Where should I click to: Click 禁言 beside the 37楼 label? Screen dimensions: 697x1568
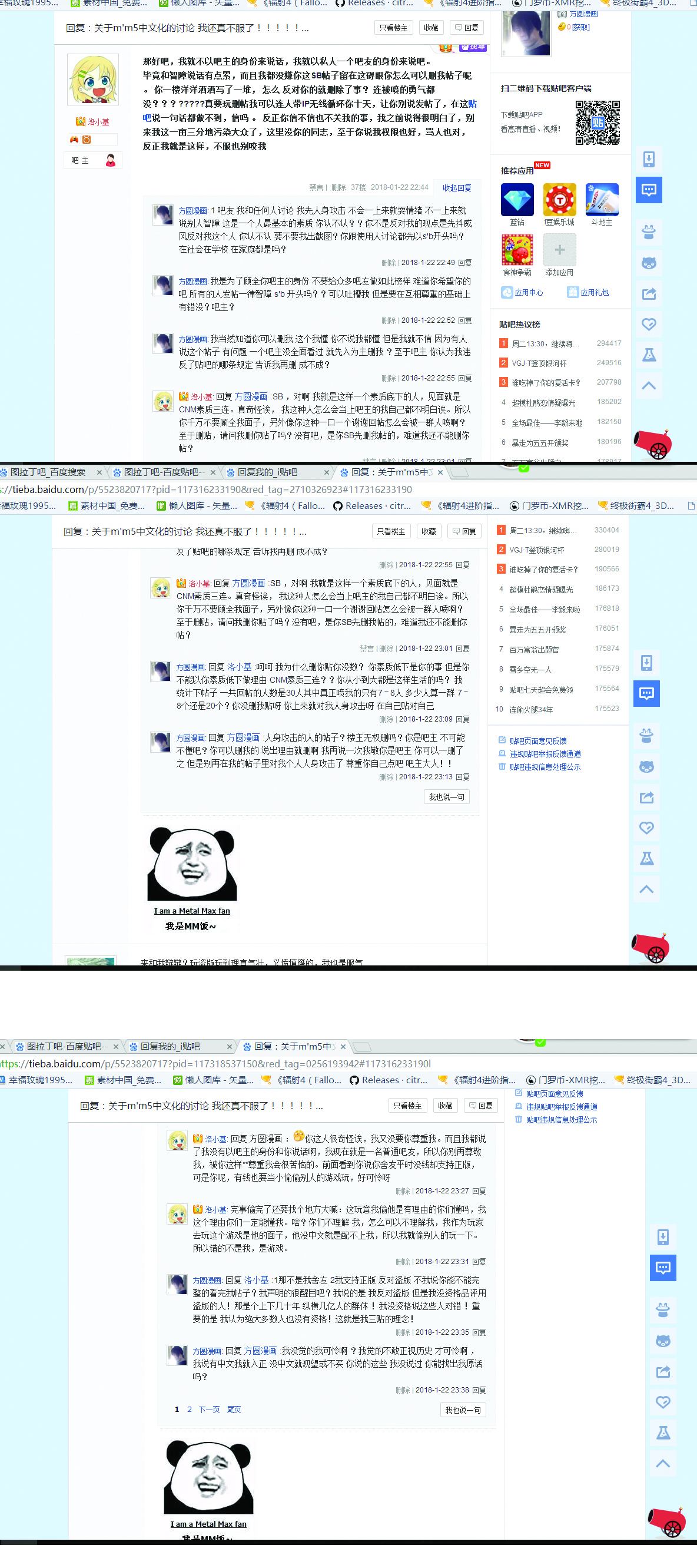[x=316, y=187]
